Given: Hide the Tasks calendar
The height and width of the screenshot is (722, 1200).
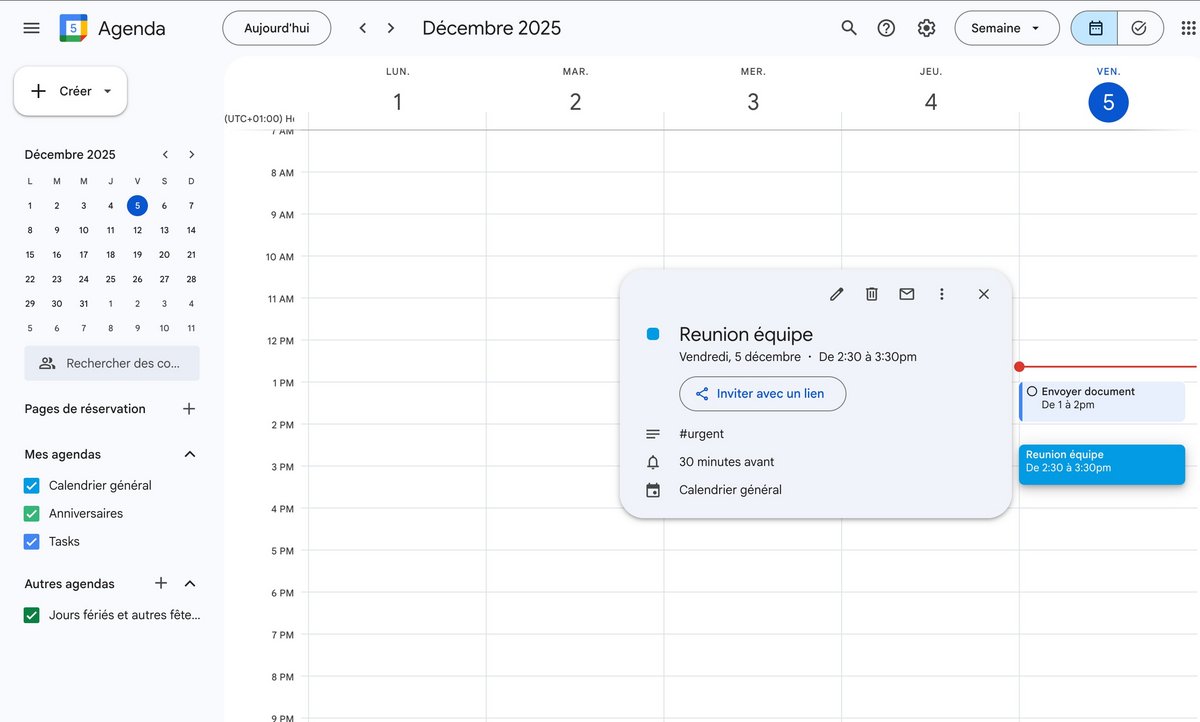Looking at the screenshot, I should [31, 542].
